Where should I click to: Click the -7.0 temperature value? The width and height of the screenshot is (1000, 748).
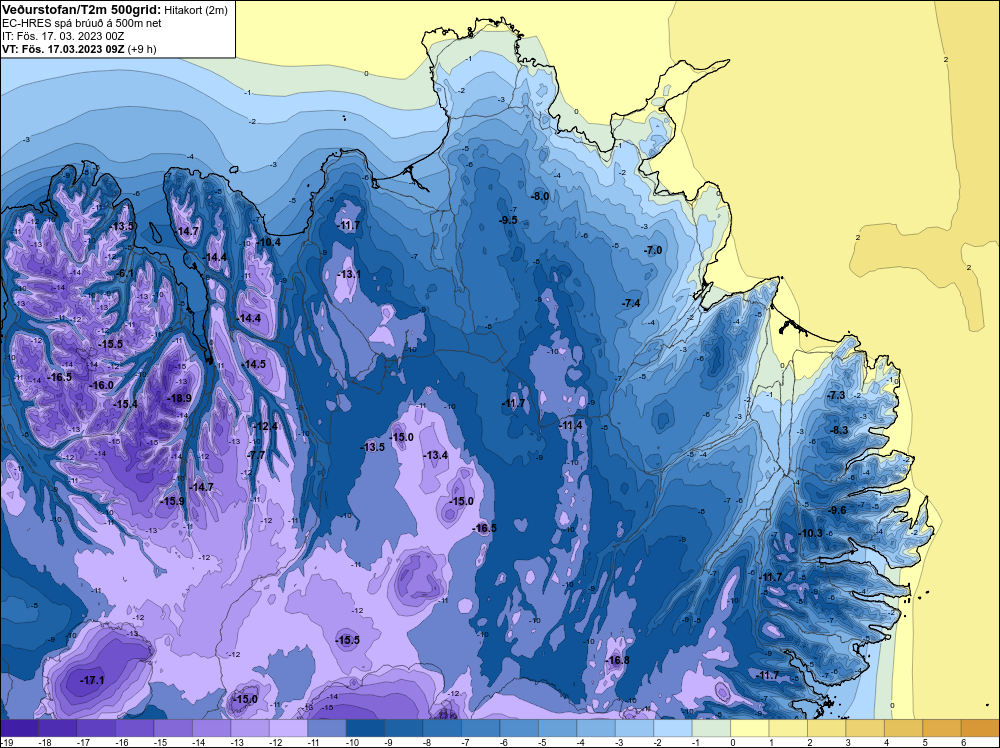653,251
